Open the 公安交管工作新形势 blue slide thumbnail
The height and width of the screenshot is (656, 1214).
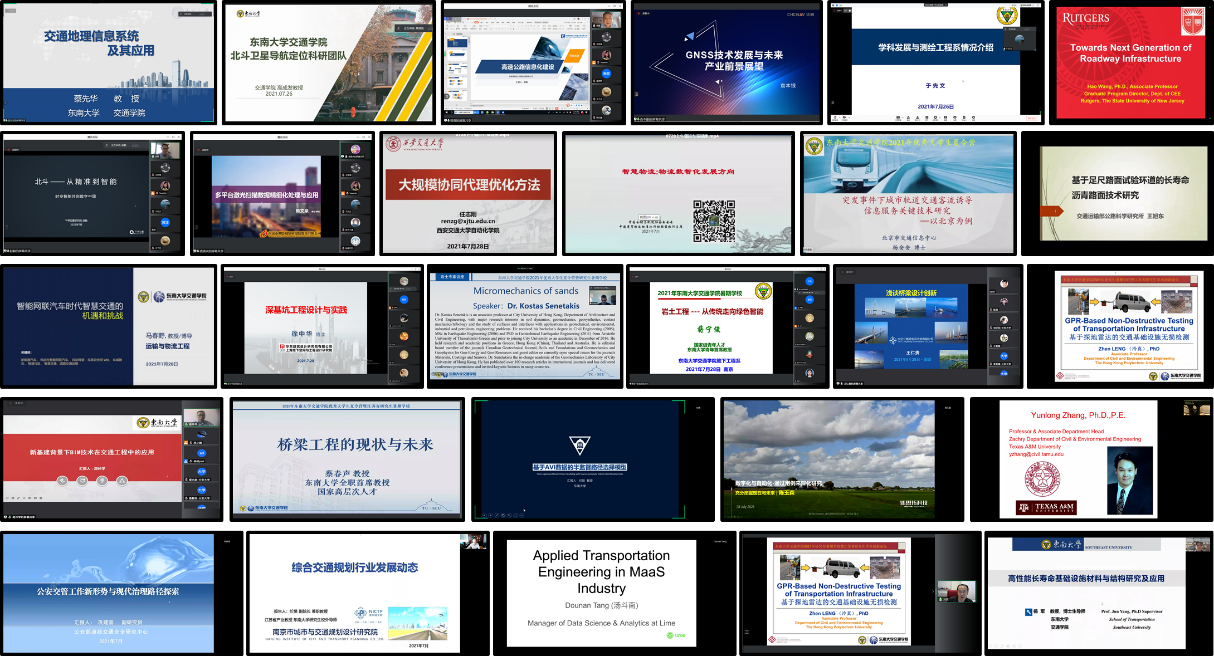pos(122,593)
